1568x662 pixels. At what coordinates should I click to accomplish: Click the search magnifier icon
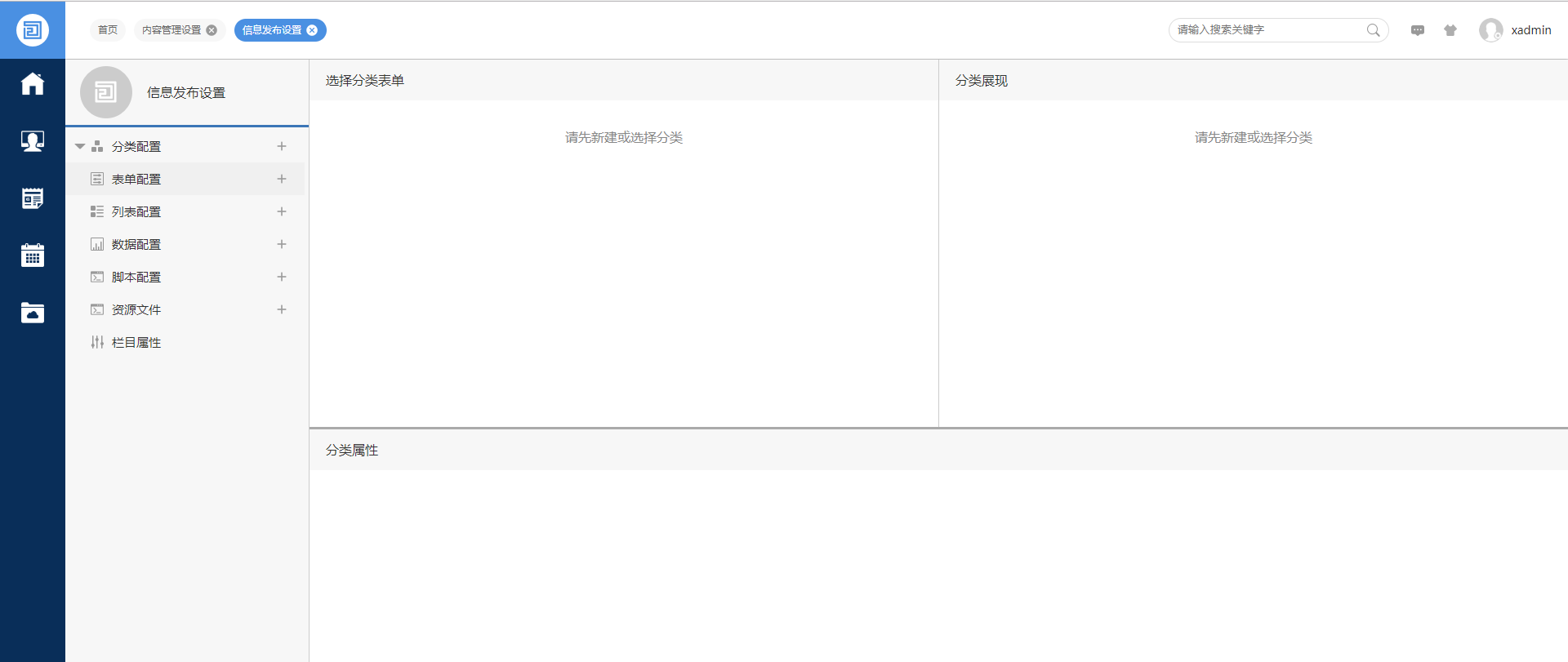(x=1373, y=30)
